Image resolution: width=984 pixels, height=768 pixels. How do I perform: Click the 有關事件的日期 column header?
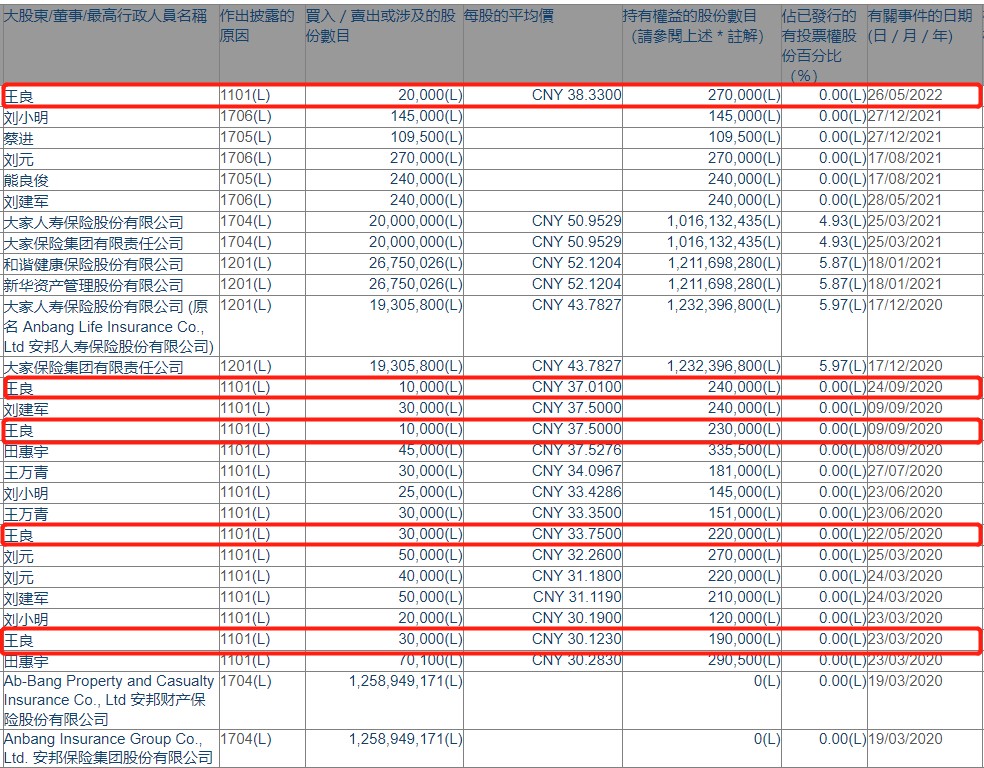coord(919,26)
